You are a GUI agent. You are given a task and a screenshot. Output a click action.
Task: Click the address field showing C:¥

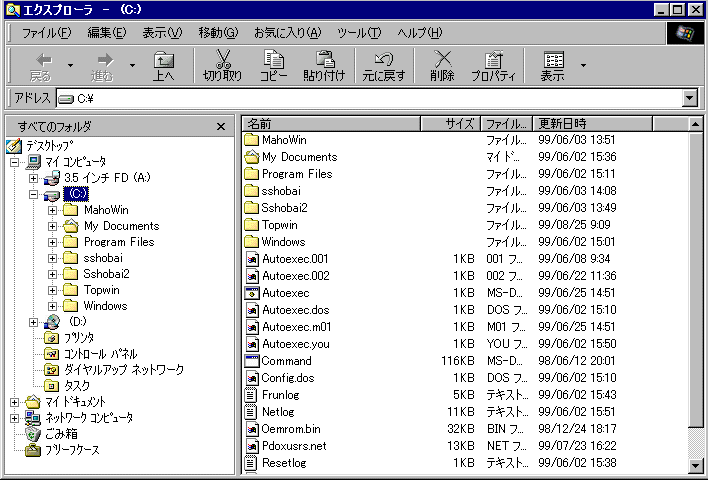369,98
